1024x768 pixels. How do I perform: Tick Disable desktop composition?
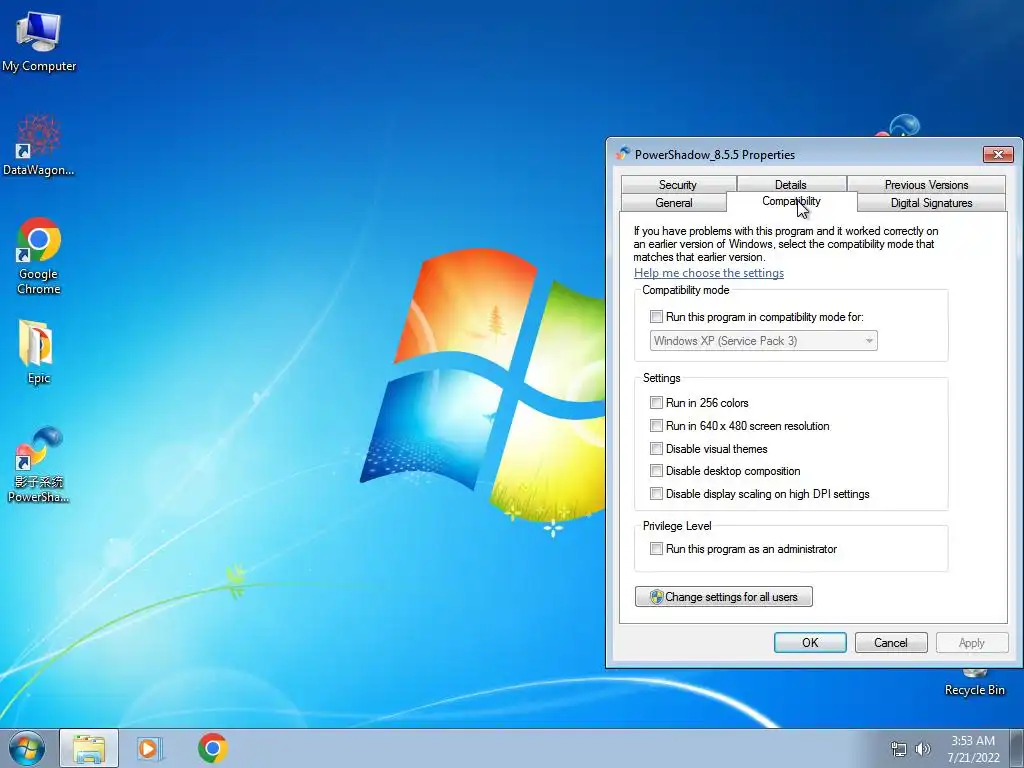pyautogui.click(x=656, y=471)
